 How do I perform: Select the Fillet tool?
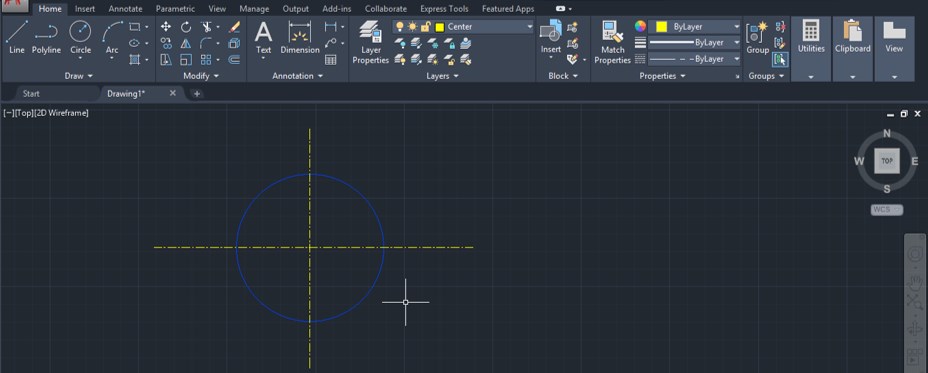pos(206,43)
